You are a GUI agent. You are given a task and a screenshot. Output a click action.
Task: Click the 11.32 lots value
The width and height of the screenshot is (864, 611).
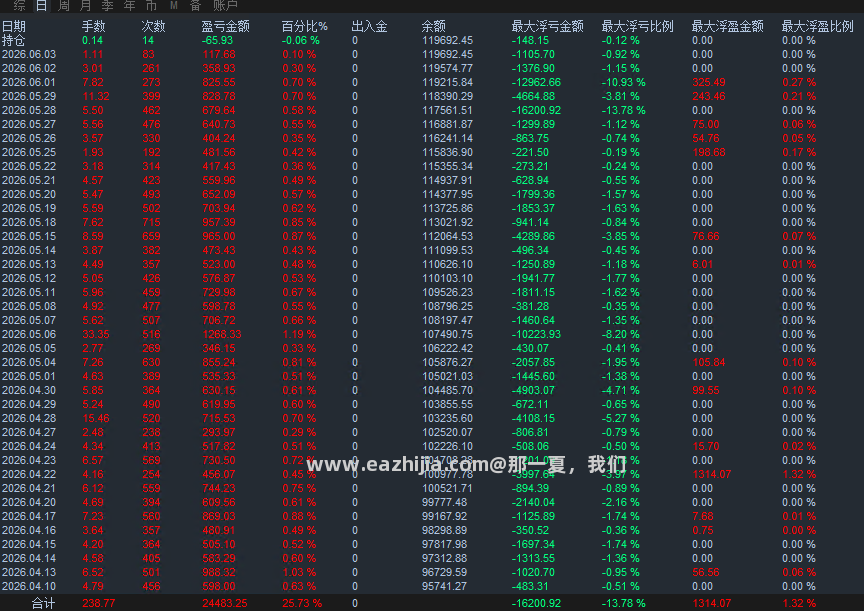pyautogui.click(x=95, y=96)
